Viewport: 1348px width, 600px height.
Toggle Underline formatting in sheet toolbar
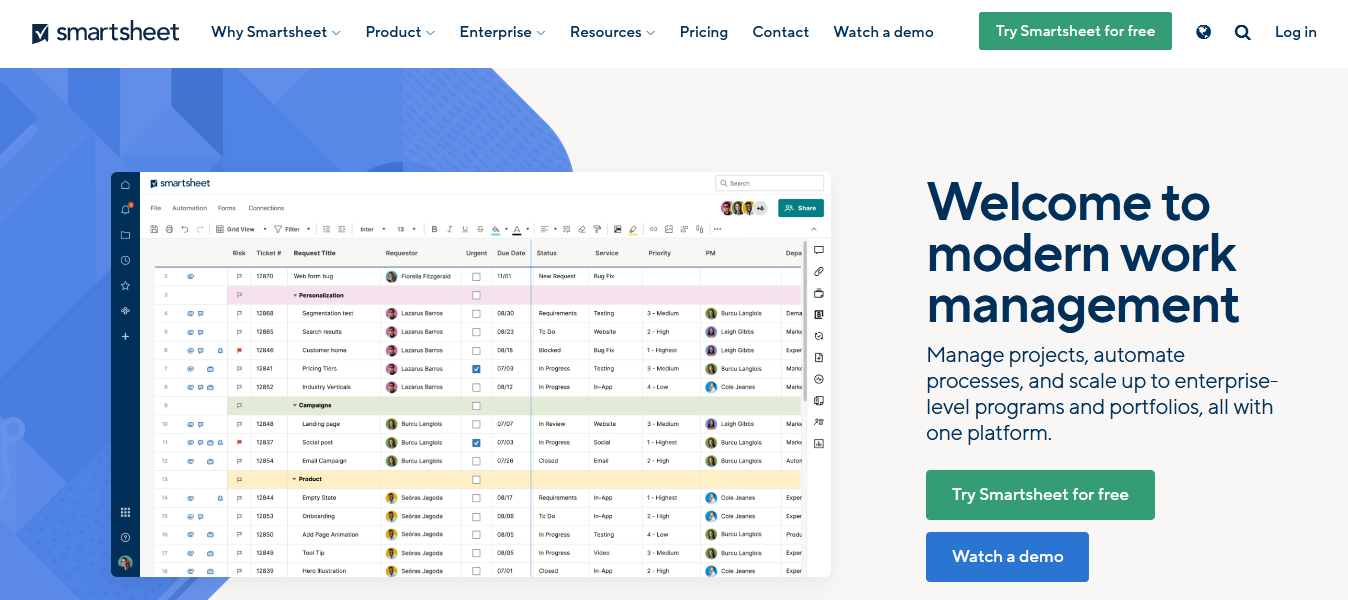click(465, 229)
